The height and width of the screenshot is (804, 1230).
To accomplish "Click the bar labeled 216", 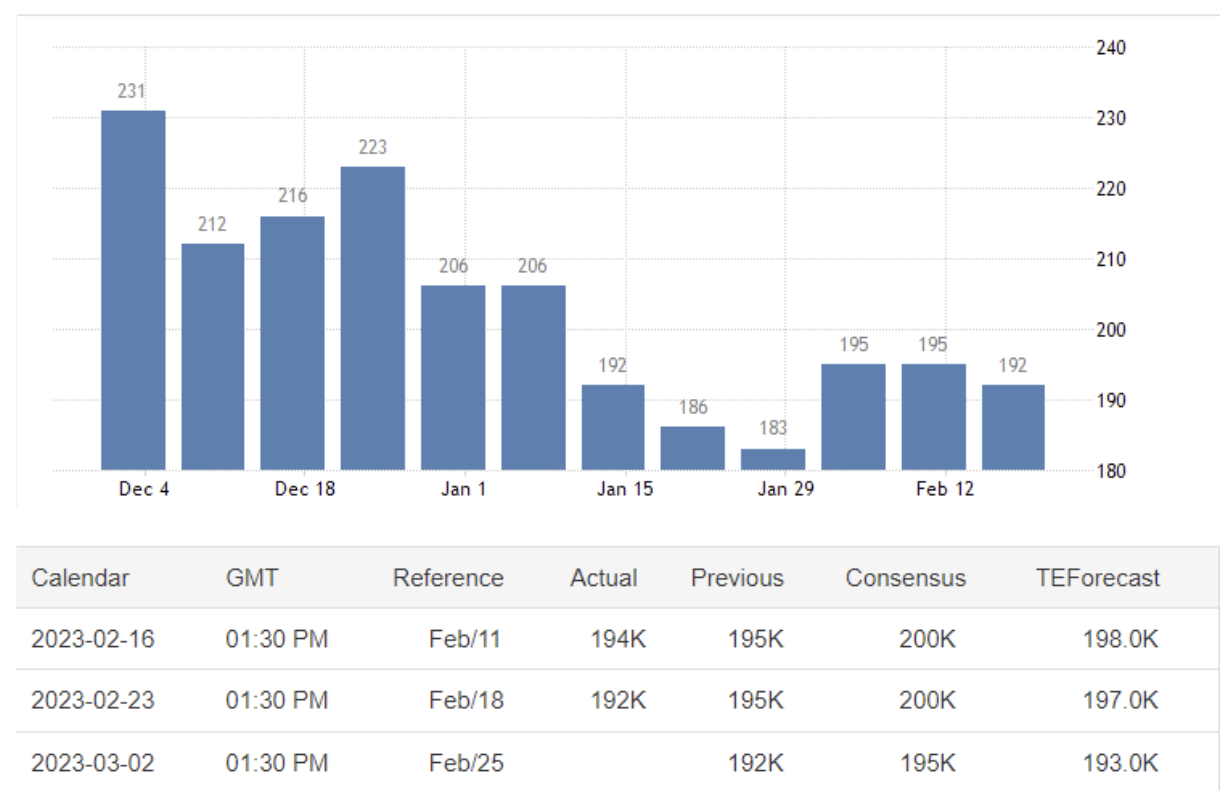I will tap(292, 343).
